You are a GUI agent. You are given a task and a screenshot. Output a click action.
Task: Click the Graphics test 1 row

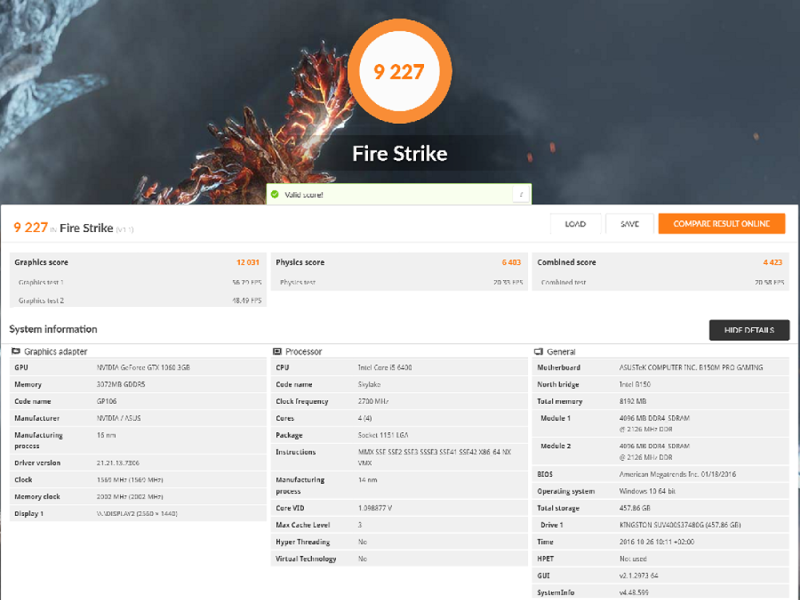click(138, 282)
